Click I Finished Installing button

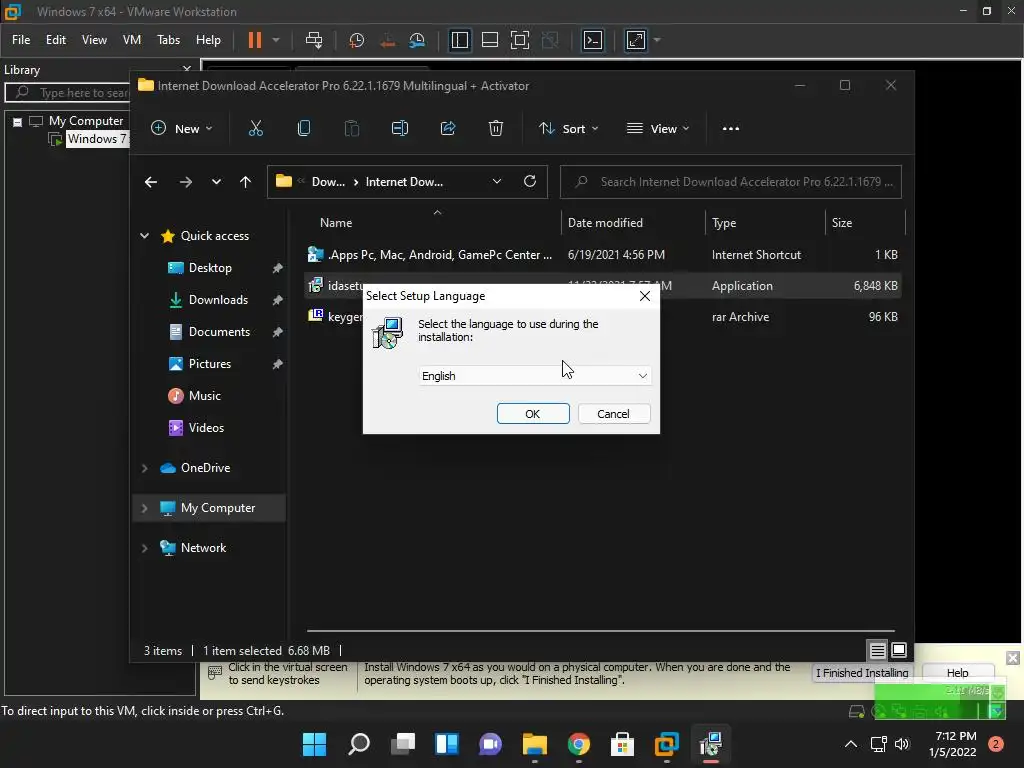point(862,673)
